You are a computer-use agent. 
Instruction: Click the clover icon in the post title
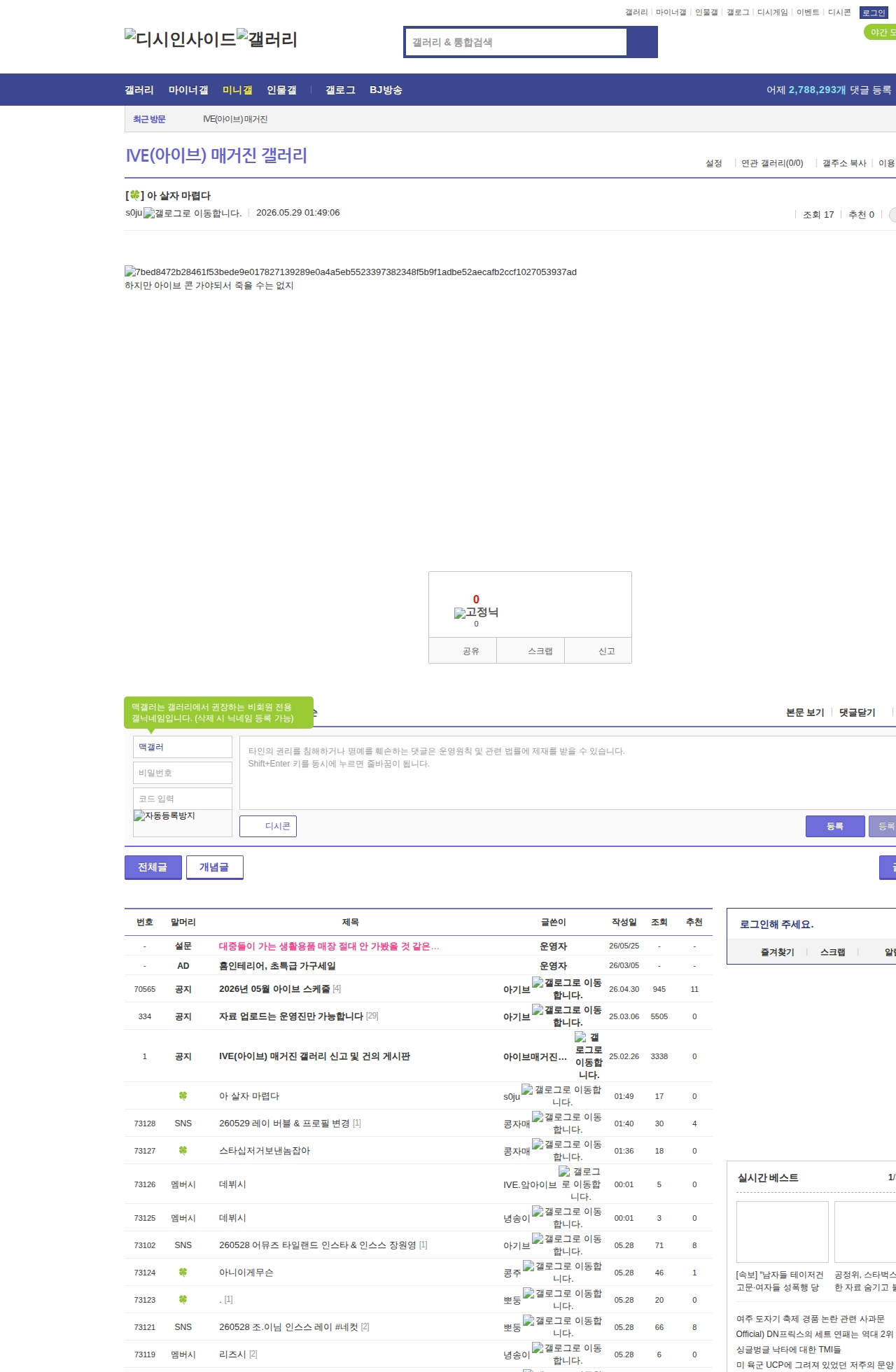[135, 195]
